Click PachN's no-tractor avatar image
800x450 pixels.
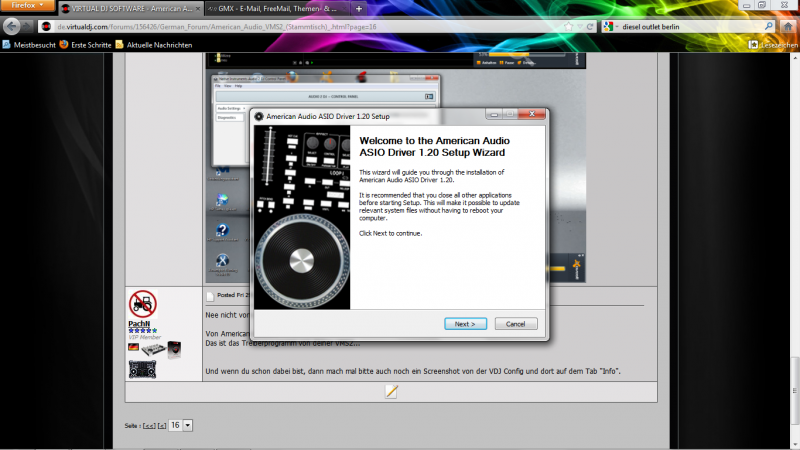[142, 304]
